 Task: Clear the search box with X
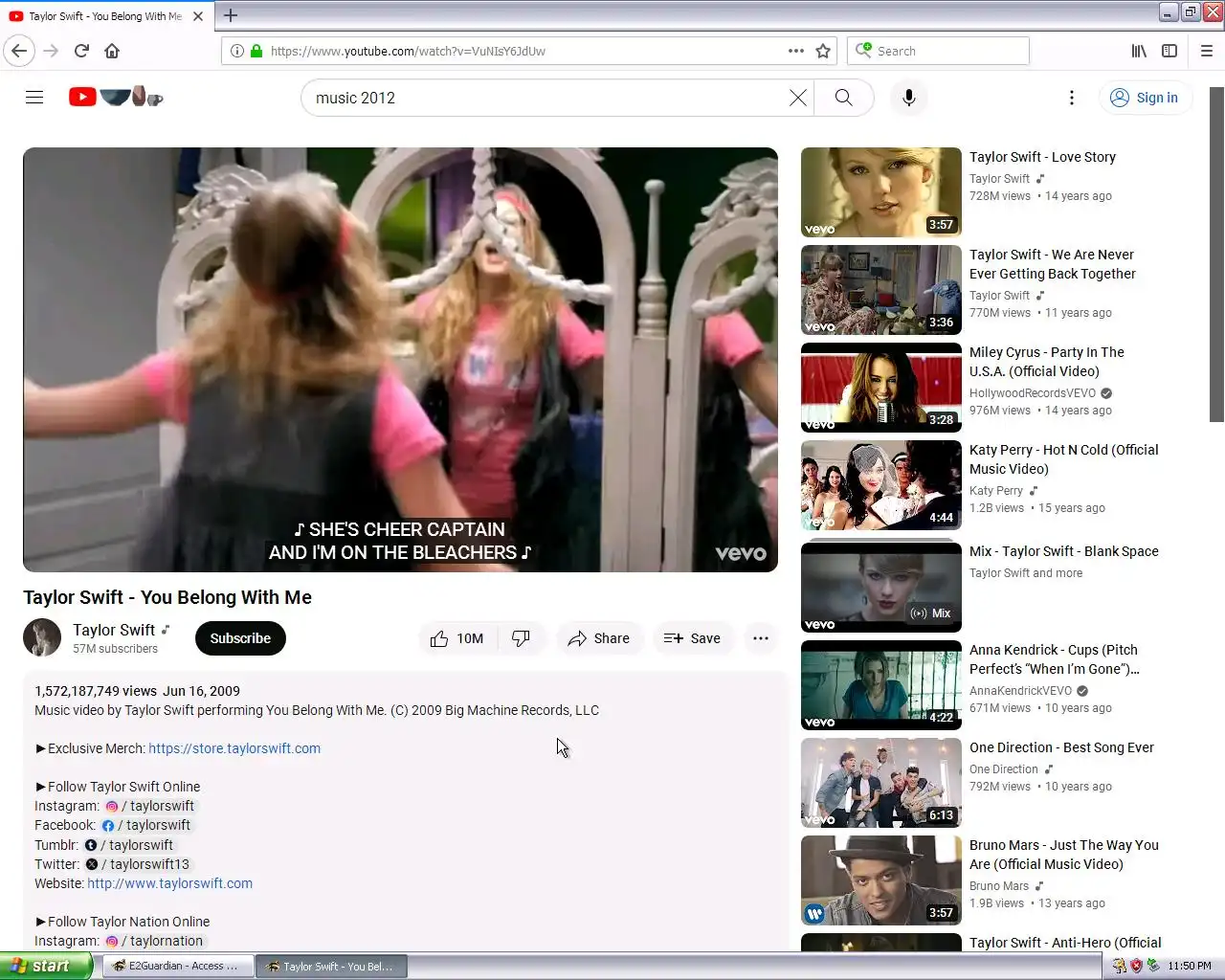[797, 98]
